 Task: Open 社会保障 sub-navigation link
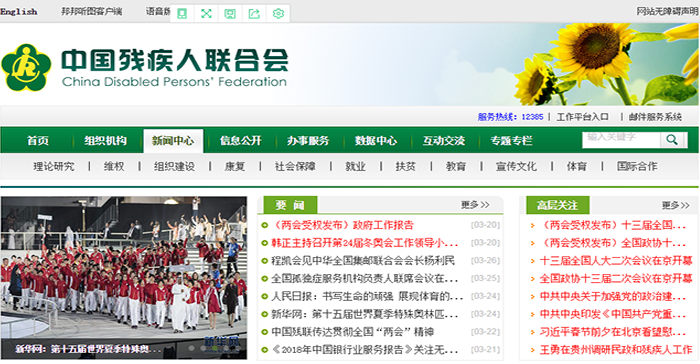tap(295, 167)
